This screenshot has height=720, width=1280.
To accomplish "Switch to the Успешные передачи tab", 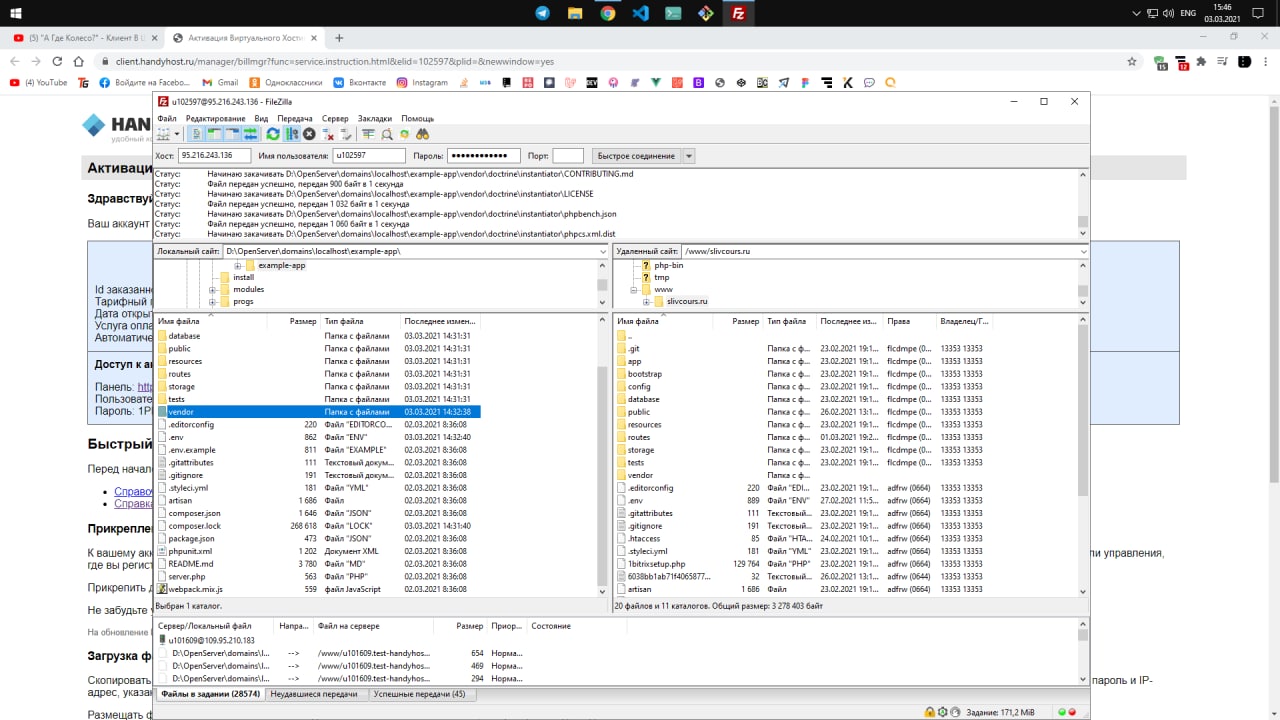I will pos(418,694).
